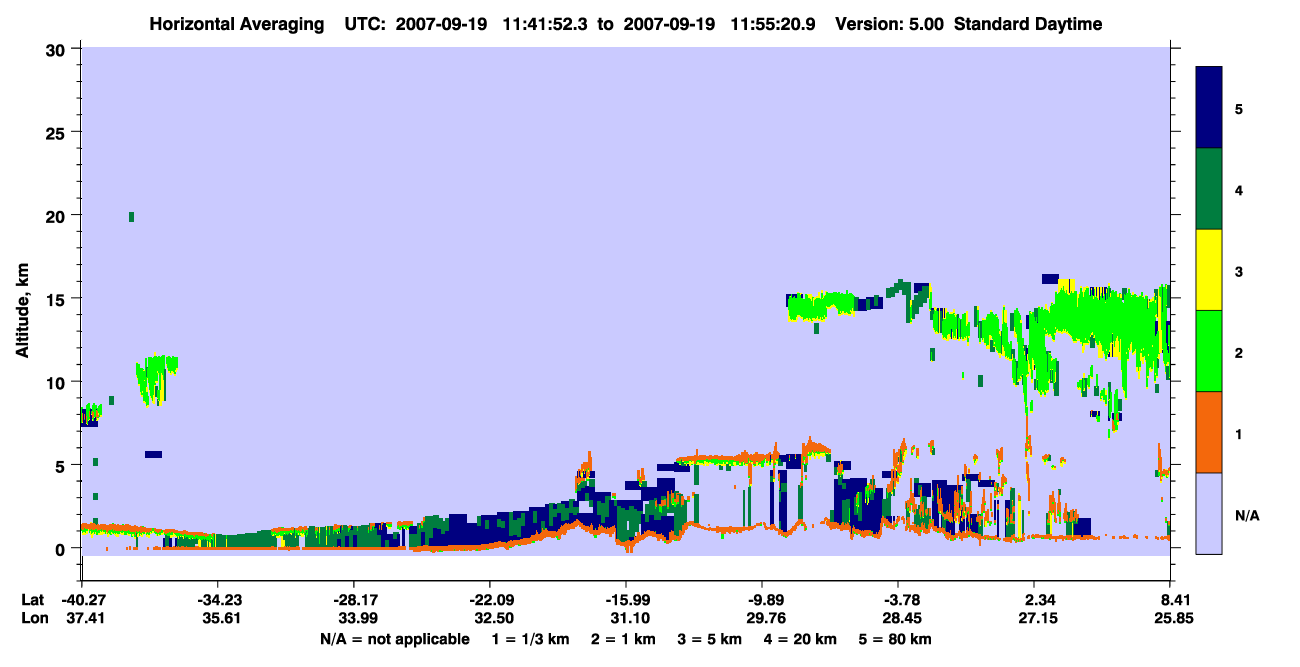Click the latitude value -9.89
Viewport: 1300px width, 667px height.
coord(762,600)
